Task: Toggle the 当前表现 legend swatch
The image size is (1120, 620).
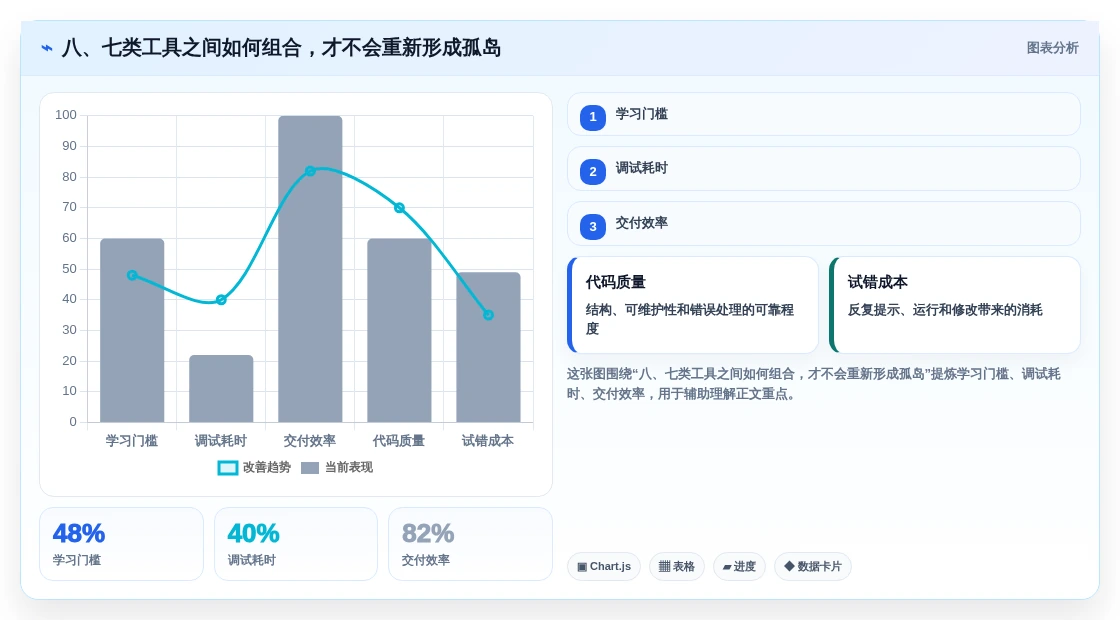Action: 310,468
